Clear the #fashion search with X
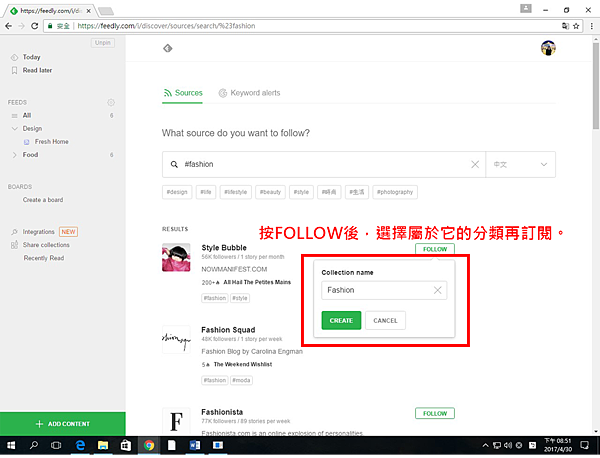The width and height of the screenshot is (600, 458). [475, 164]
